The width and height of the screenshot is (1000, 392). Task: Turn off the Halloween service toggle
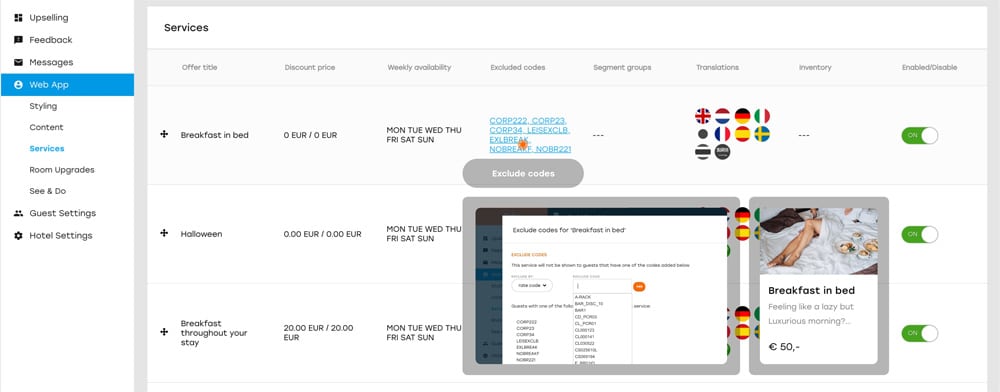tap(920, 234)
